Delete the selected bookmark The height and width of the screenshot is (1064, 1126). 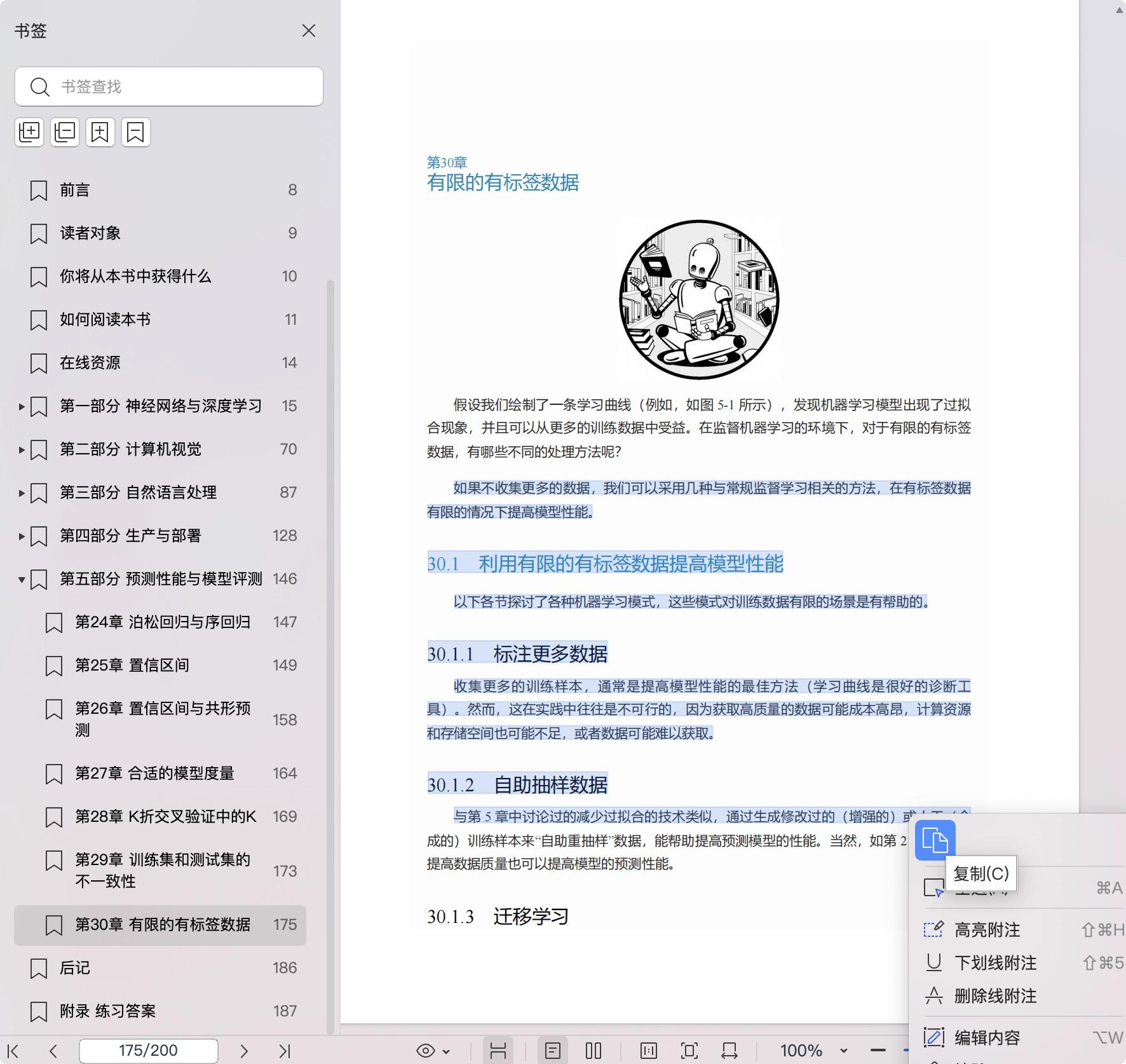click(x=135, y=132)
